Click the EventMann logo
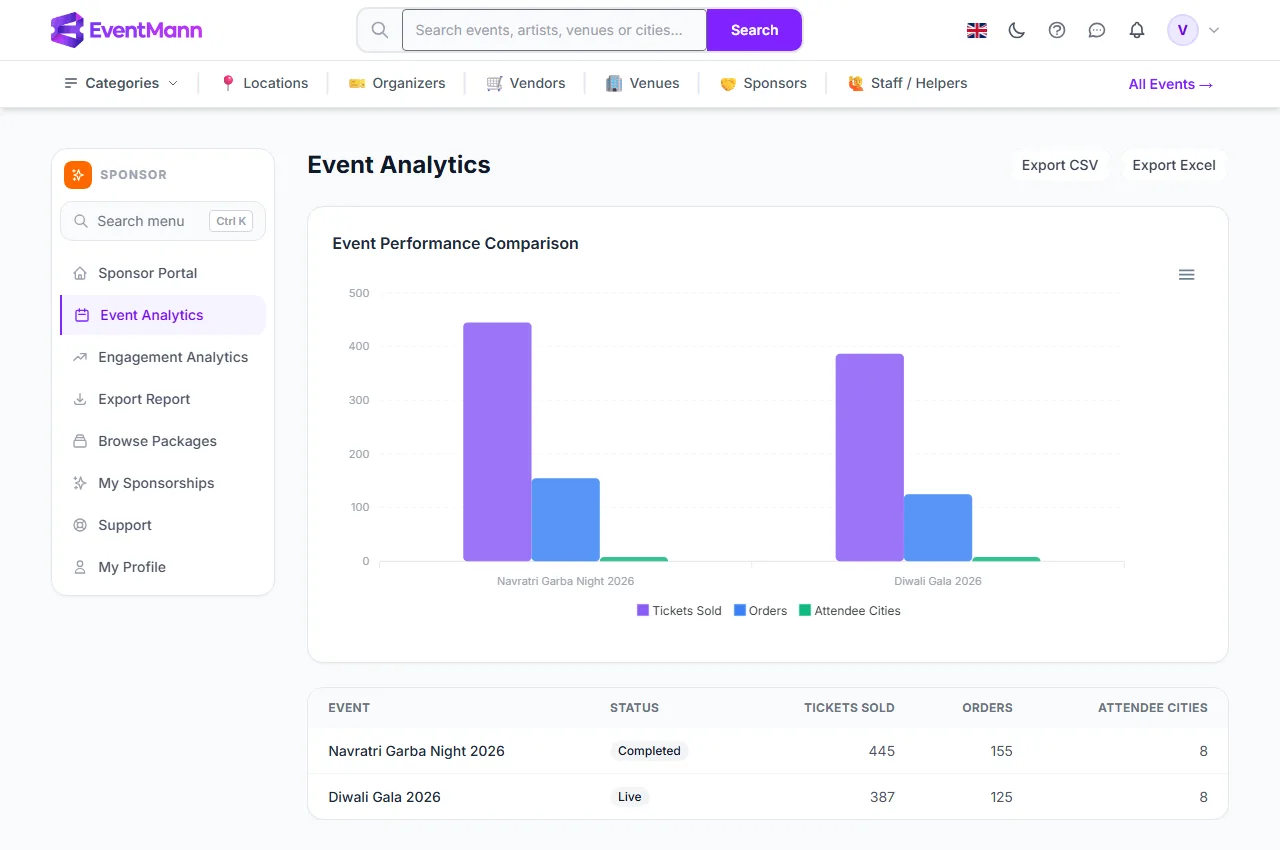The image size is (1280, 850). [126, 30]
